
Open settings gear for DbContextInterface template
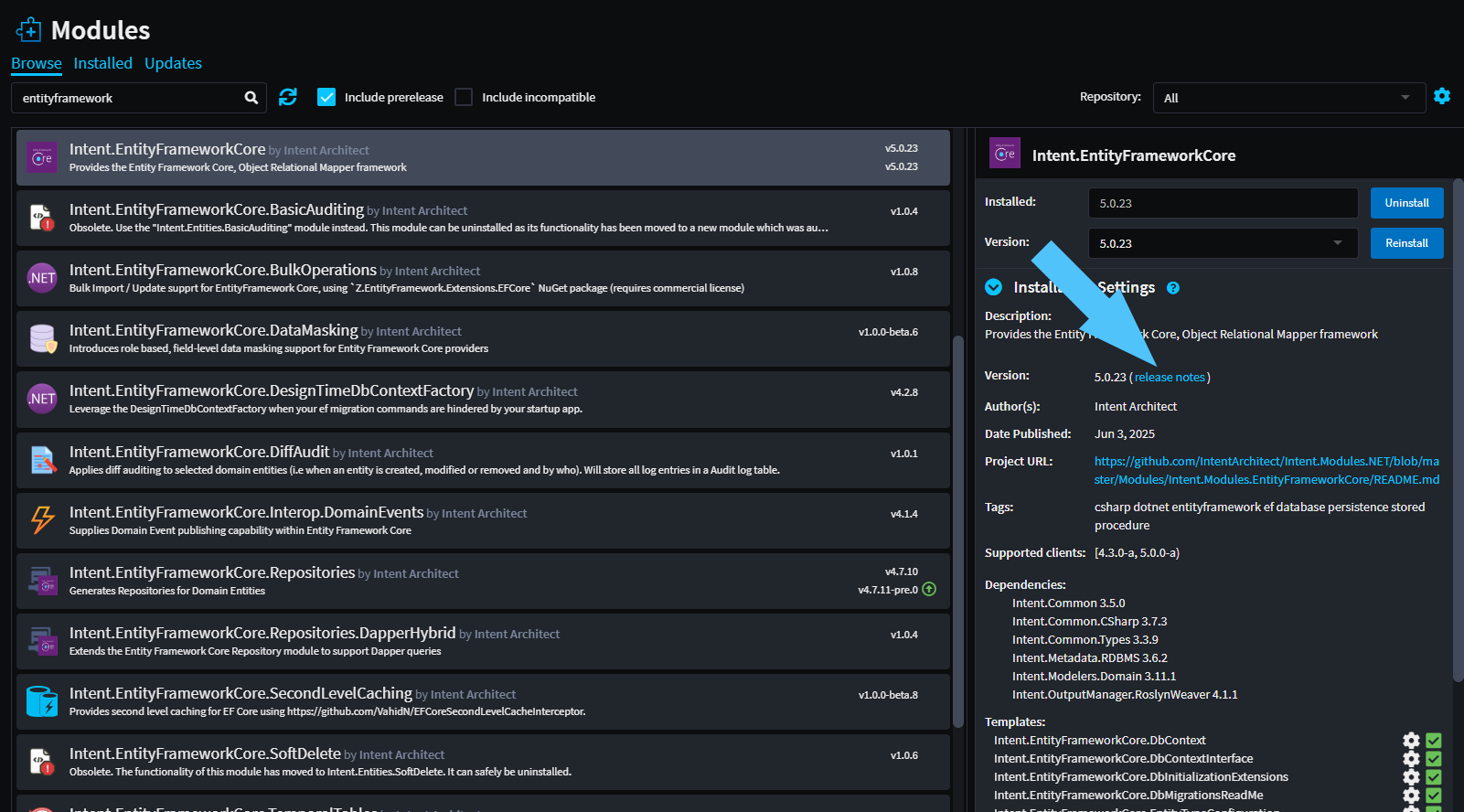pyautogui.click(x=1412, y=759)
